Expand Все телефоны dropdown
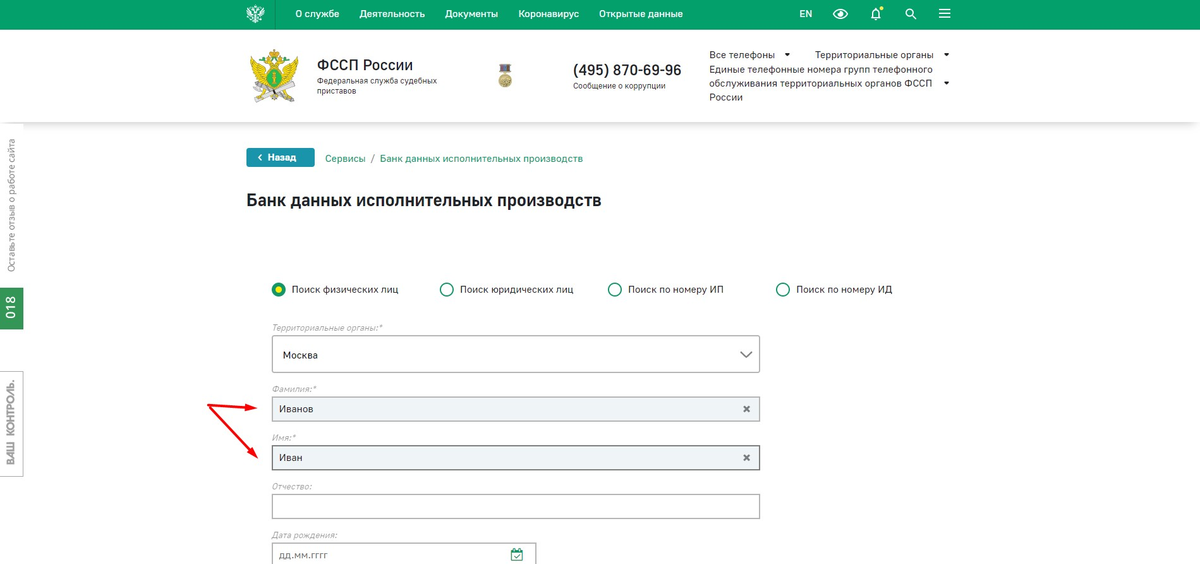1200x564 pixels. point(749,55)
